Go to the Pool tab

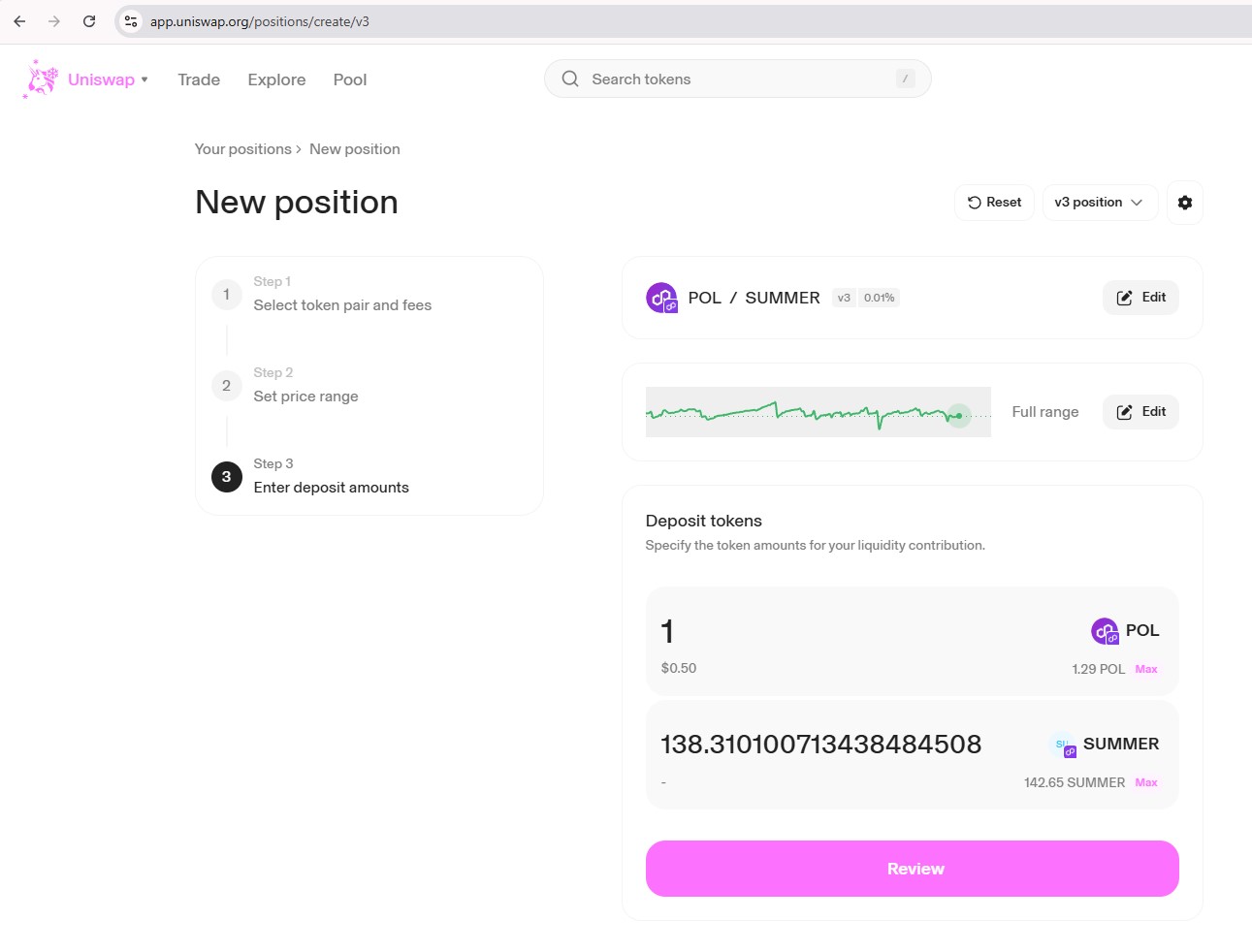click(x=349, y=79)
